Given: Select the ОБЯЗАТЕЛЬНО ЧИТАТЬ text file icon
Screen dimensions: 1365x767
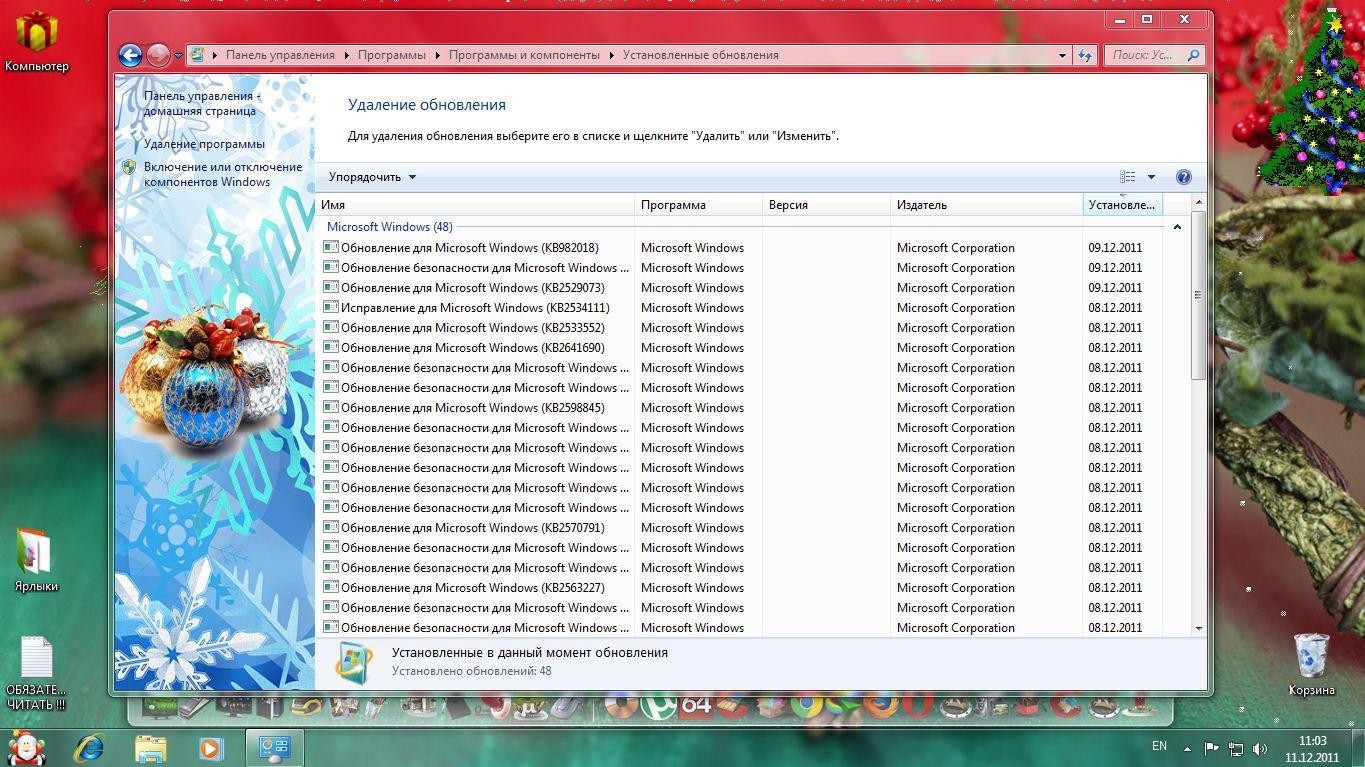Looking at the screenshot, I should coord(36,673).
